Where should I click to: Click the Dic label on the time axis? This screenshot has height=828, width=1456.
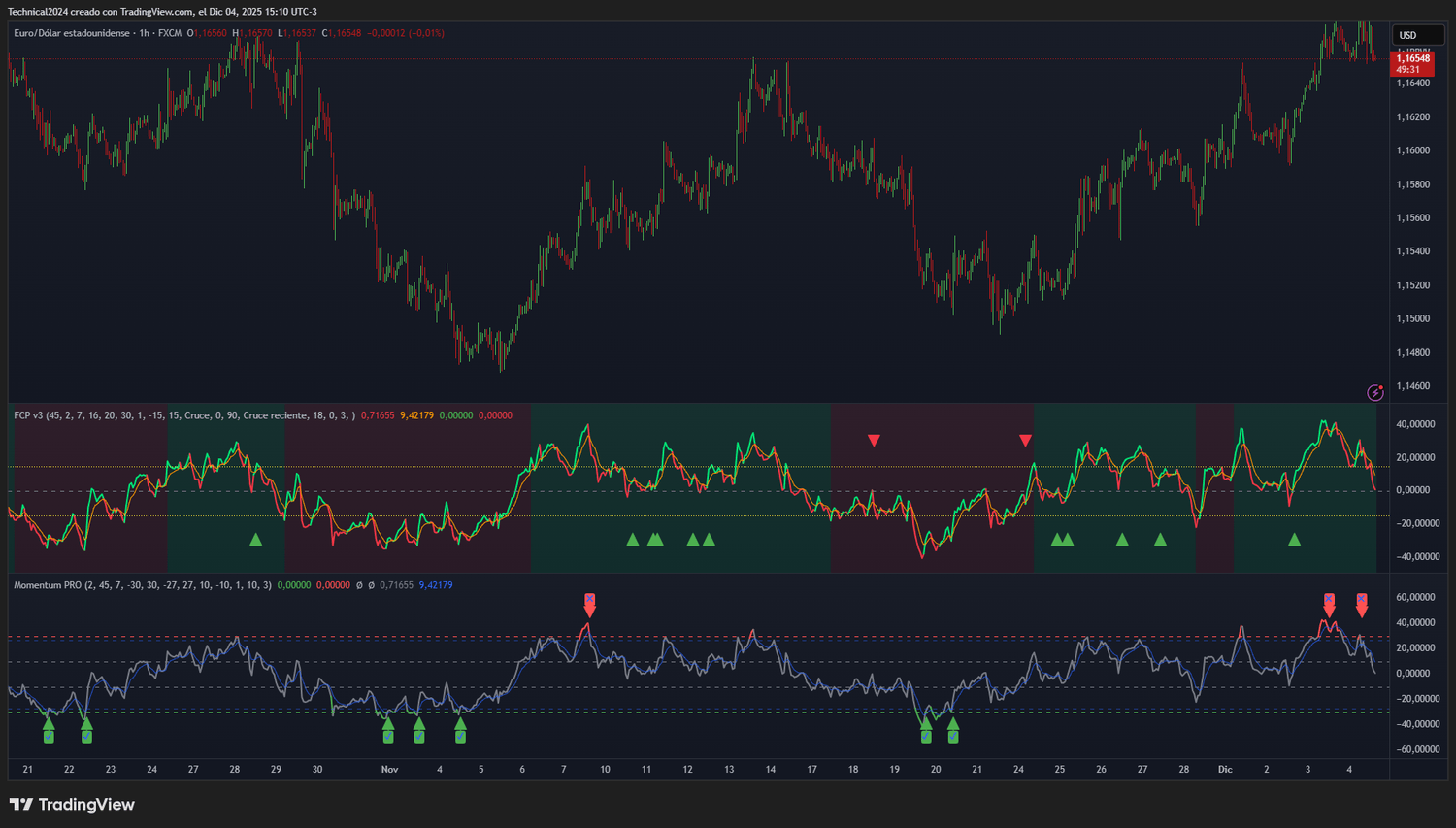pos(1225,770)
